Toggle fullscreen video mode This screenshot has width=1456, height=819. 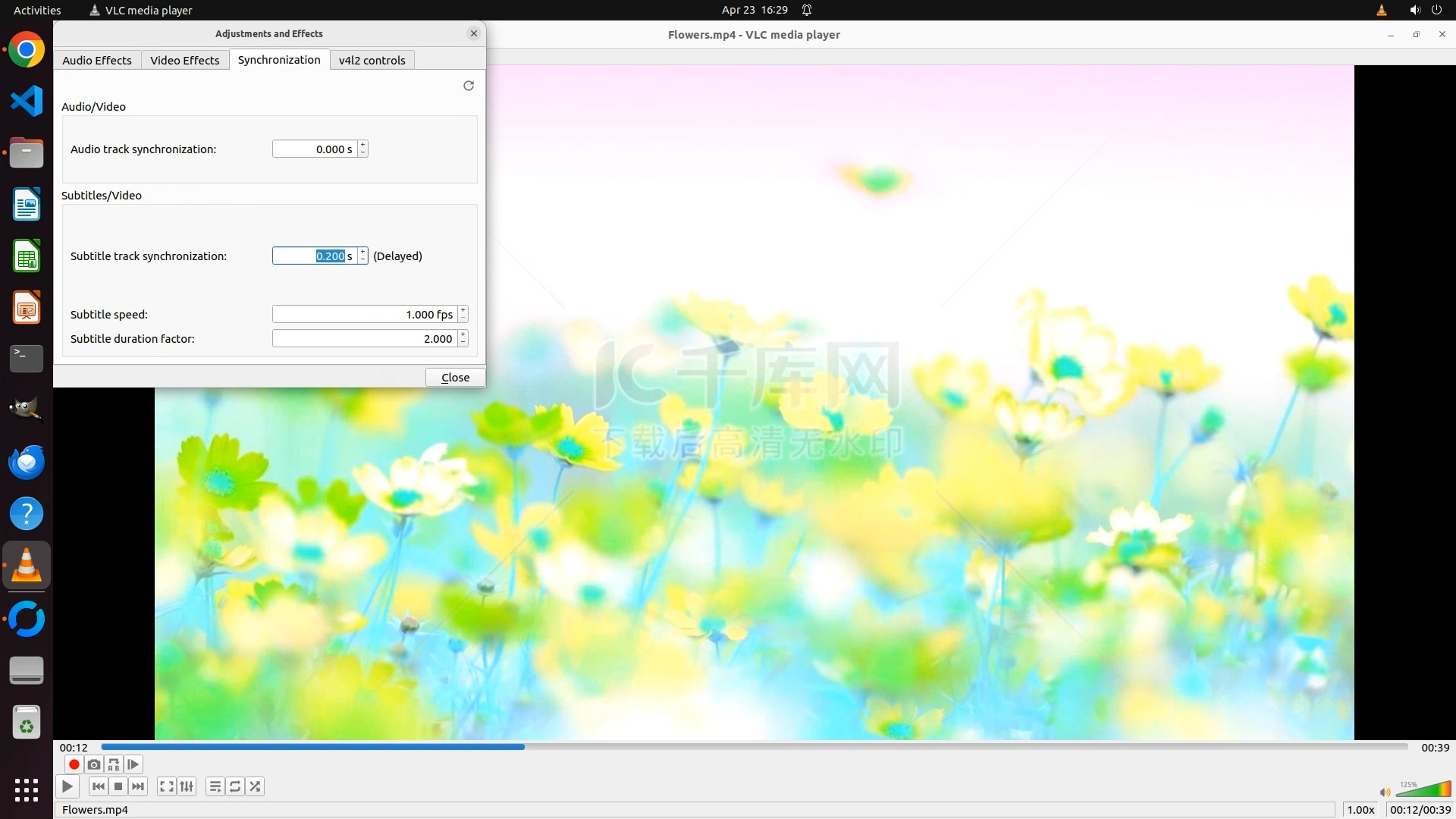(166, 786)
